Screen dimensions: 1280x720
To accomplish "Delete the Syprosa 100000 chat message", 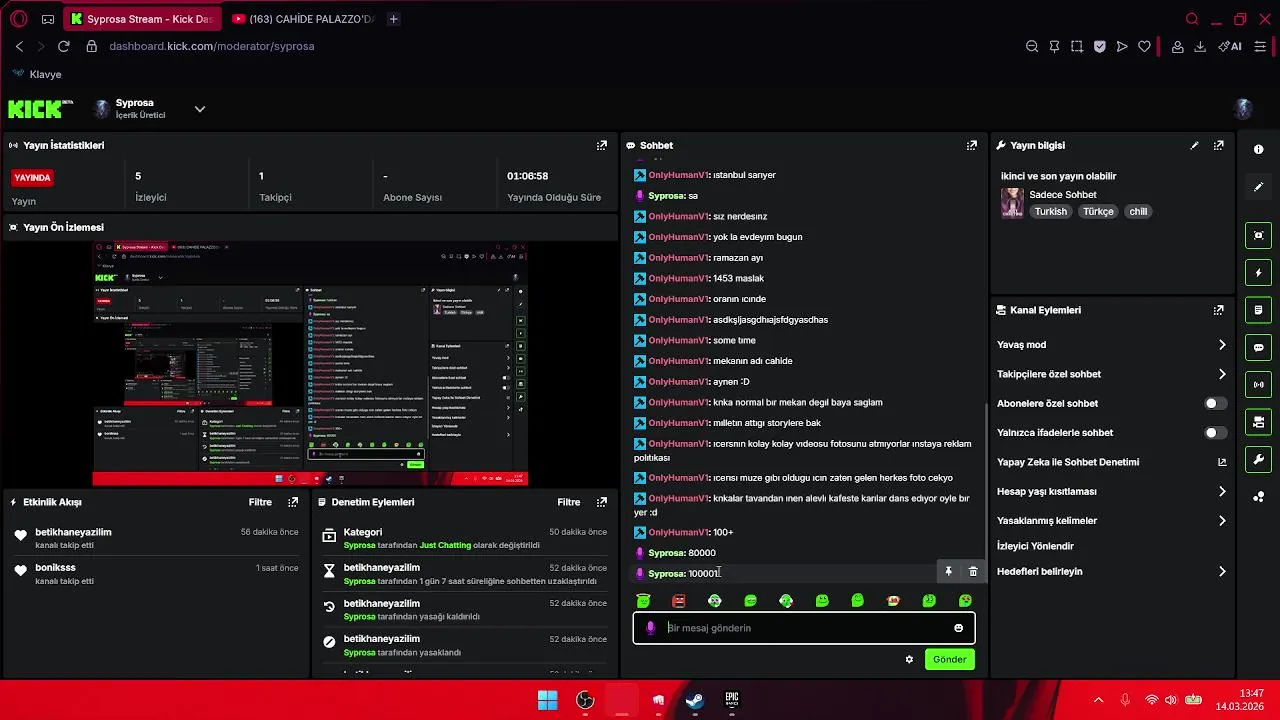I will tap(972, 572).
